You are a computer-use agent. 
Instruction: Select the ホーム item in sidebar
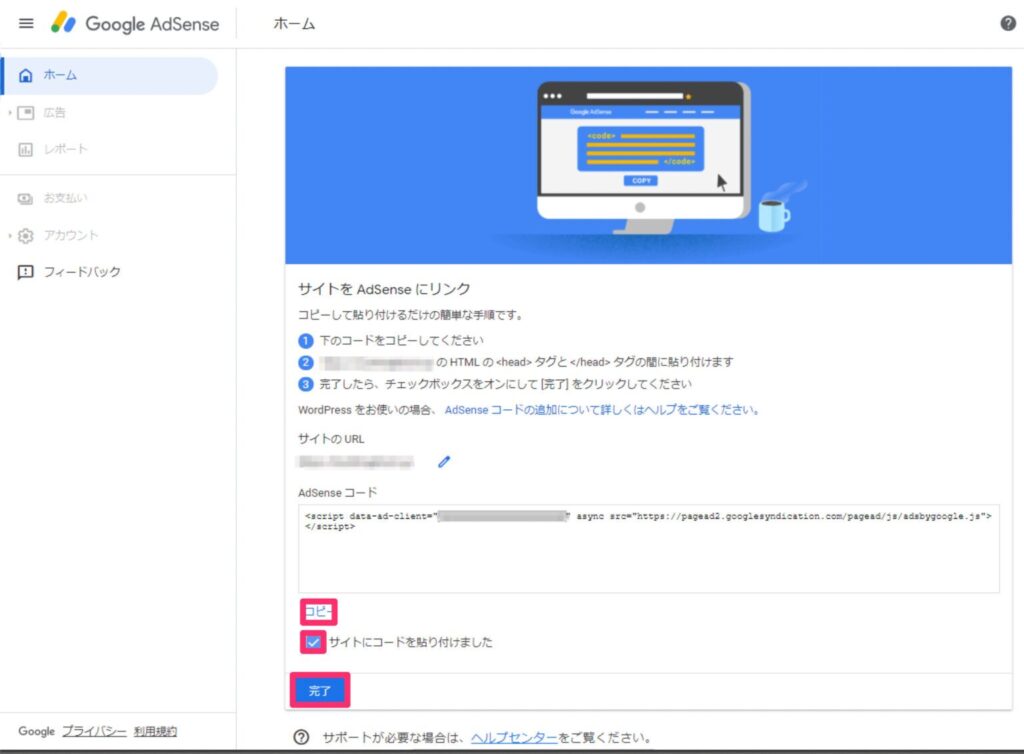[110, 75]
